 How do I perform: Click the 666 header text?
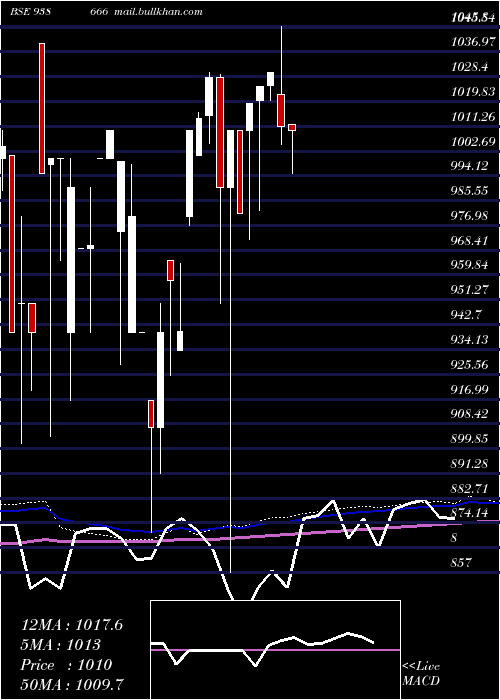(99, 12)
